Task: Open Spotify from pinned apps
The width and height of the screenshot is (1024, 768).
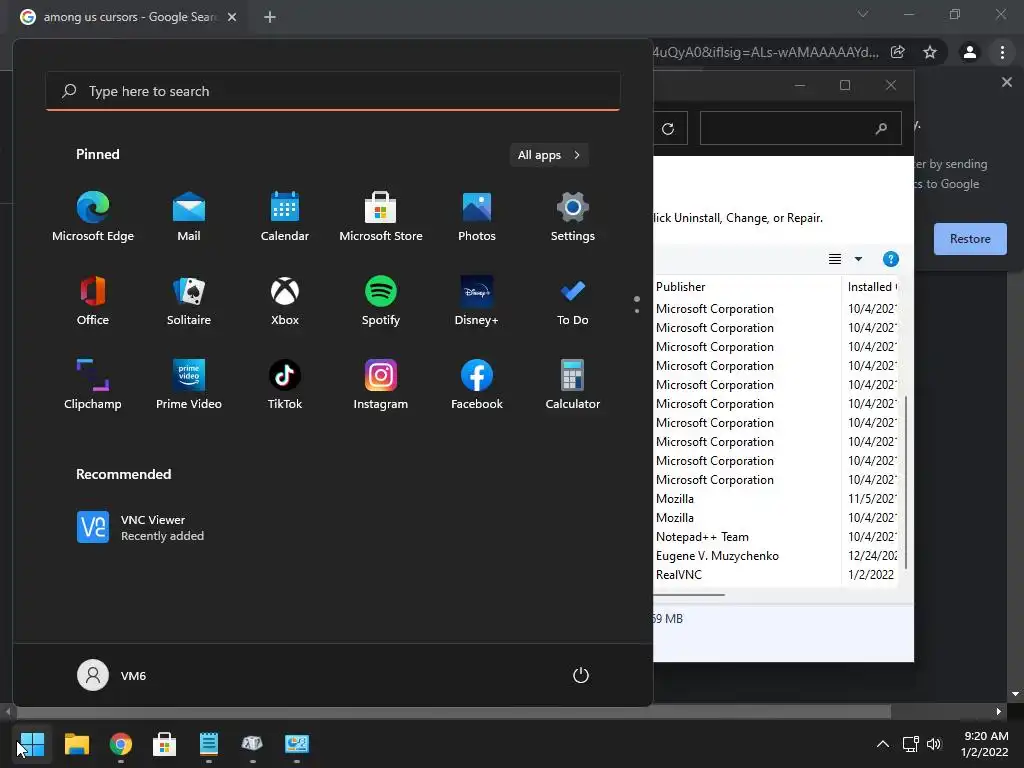Action: pos(381,301)
